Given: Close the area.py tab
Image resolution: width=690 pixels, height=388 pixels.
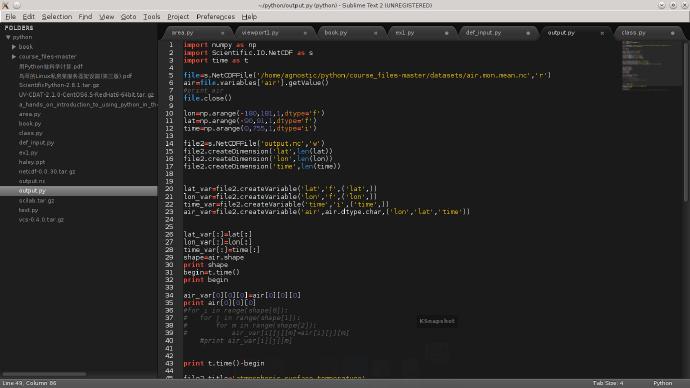Looking at the screenshot, I should pyautogui.click(x=223, y=33).
